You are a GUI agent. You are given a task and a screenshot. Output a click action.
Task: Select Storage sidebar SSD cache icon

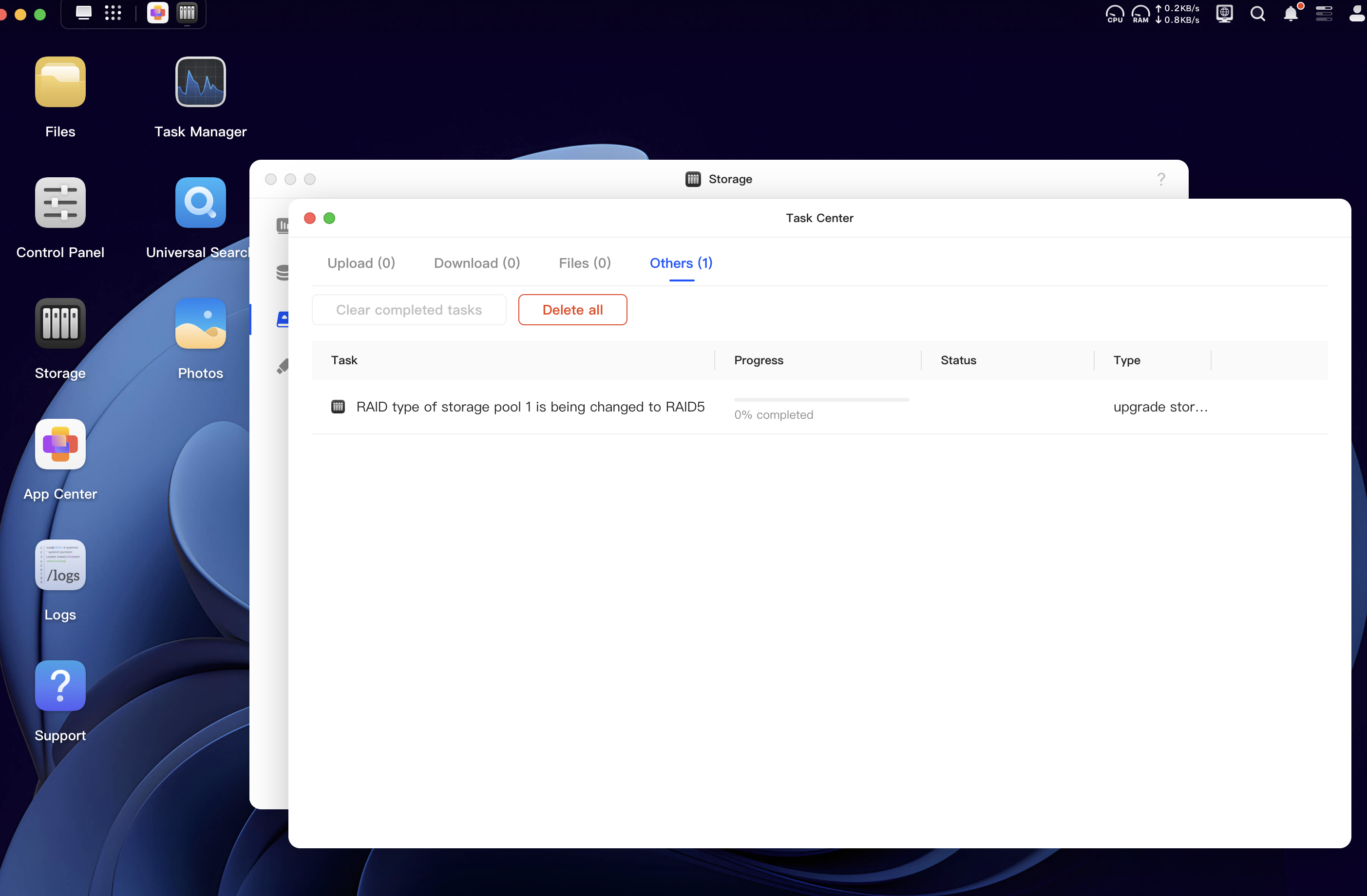(282, 366)
